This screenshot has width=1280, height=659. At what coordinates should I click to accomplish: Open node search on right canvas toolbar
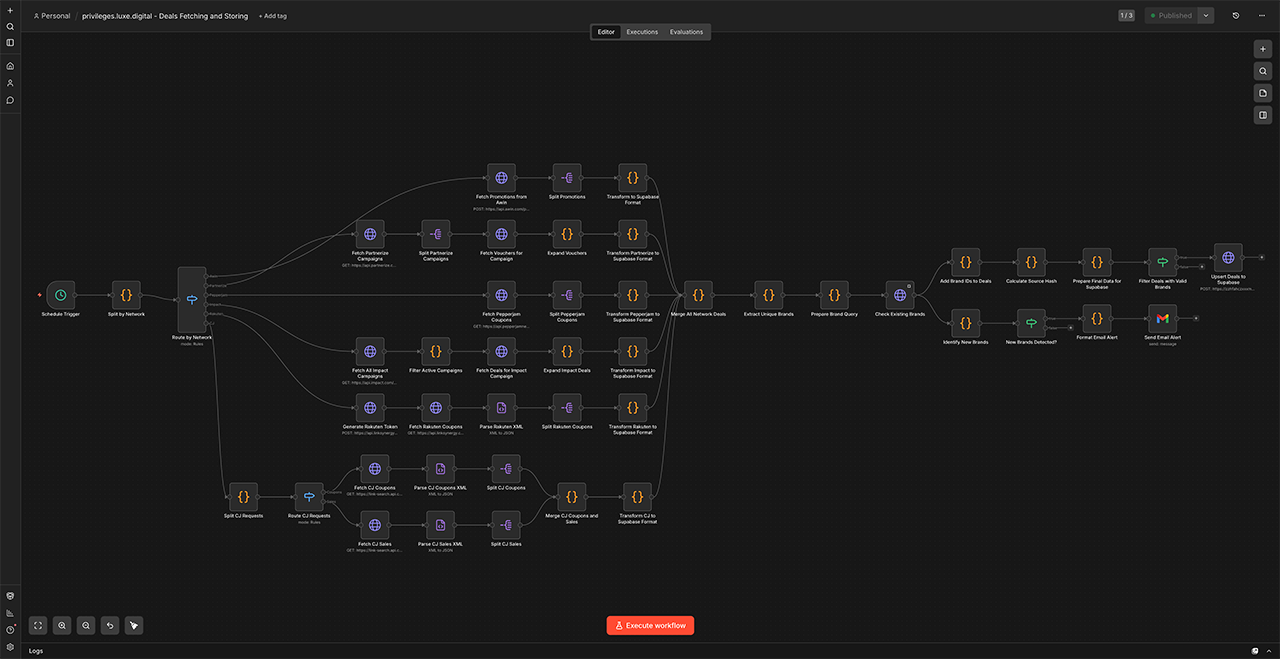[x=1263, y=71]
